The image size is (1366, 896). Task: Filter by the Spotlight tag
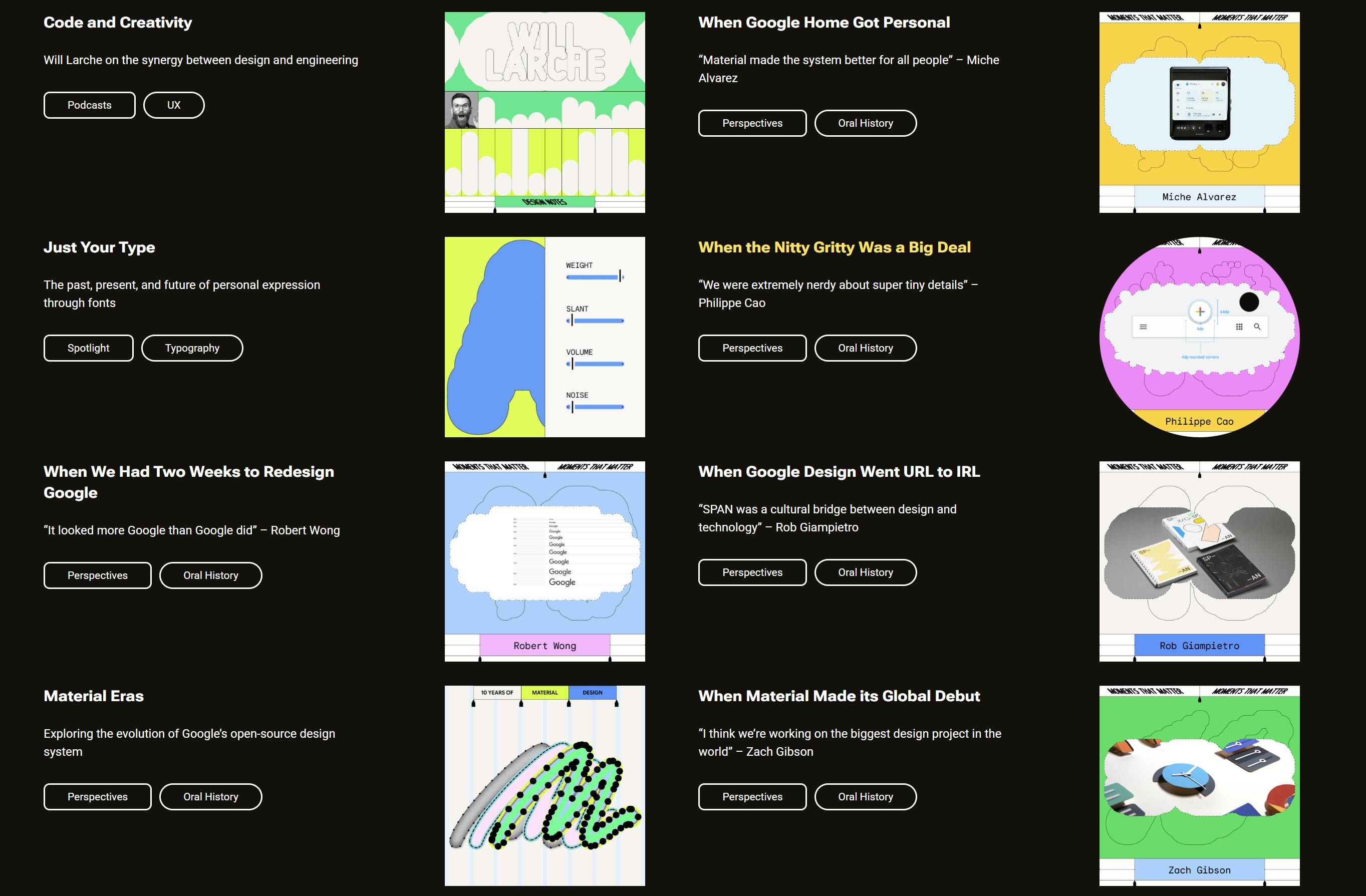[x=88, y=348]
